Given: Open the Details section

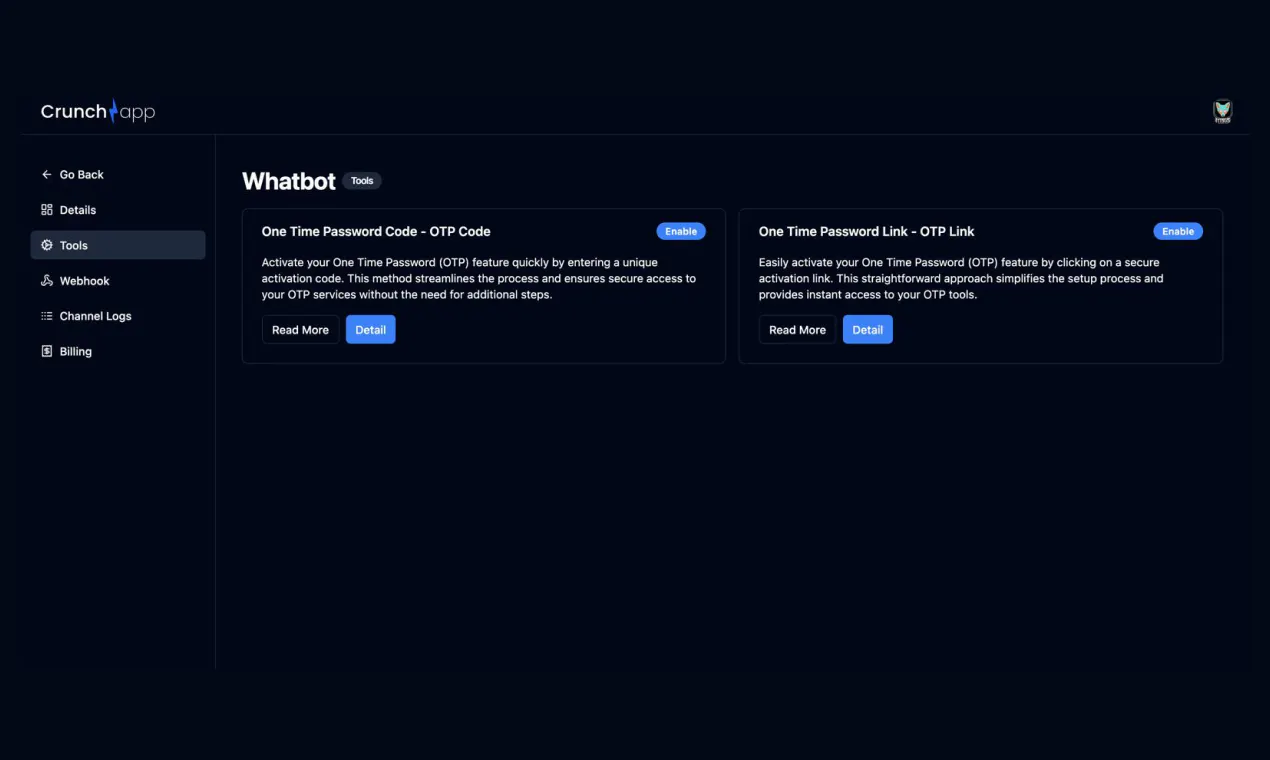Looking at the screenshot, I should click(118, 210).
